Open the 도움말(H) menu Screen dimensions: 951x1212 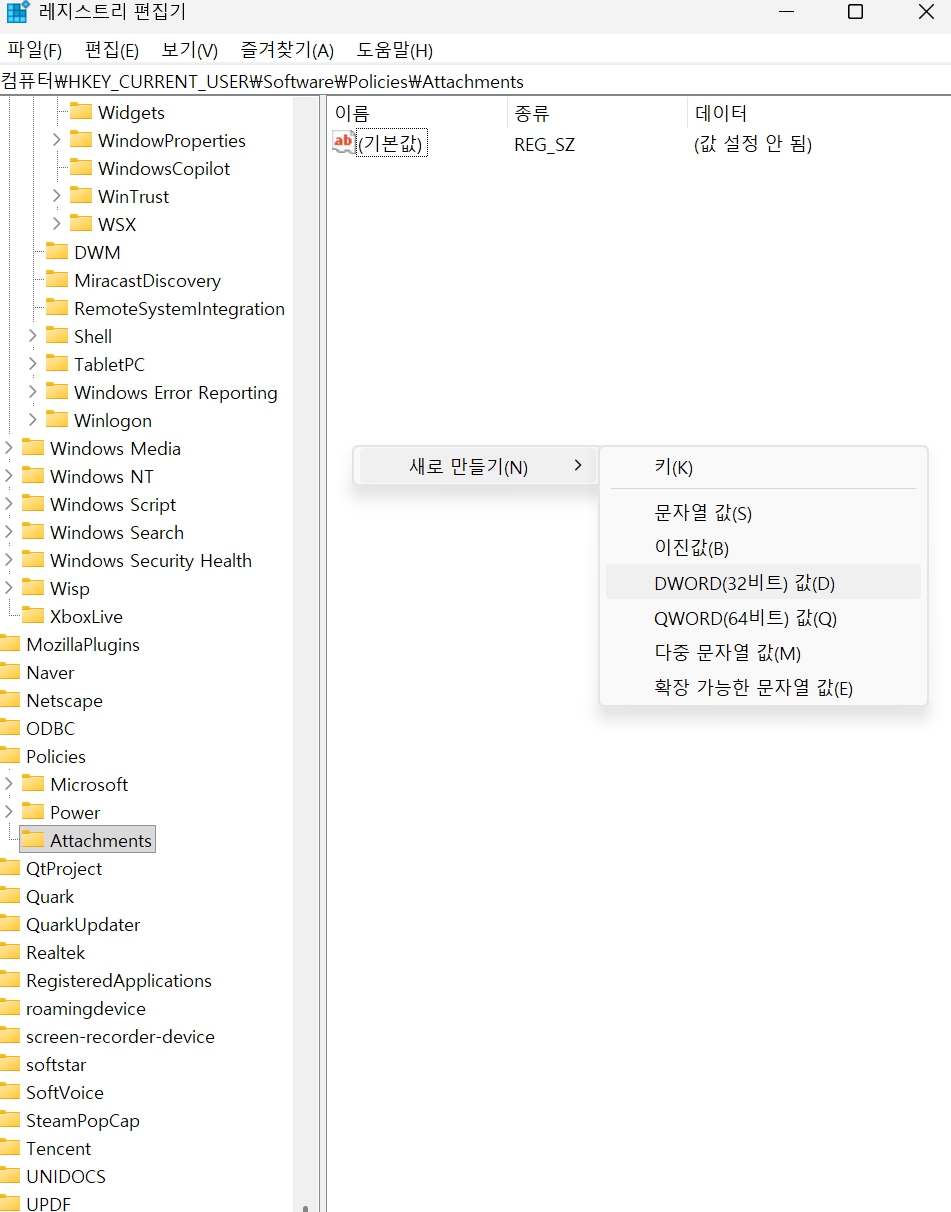394,50
